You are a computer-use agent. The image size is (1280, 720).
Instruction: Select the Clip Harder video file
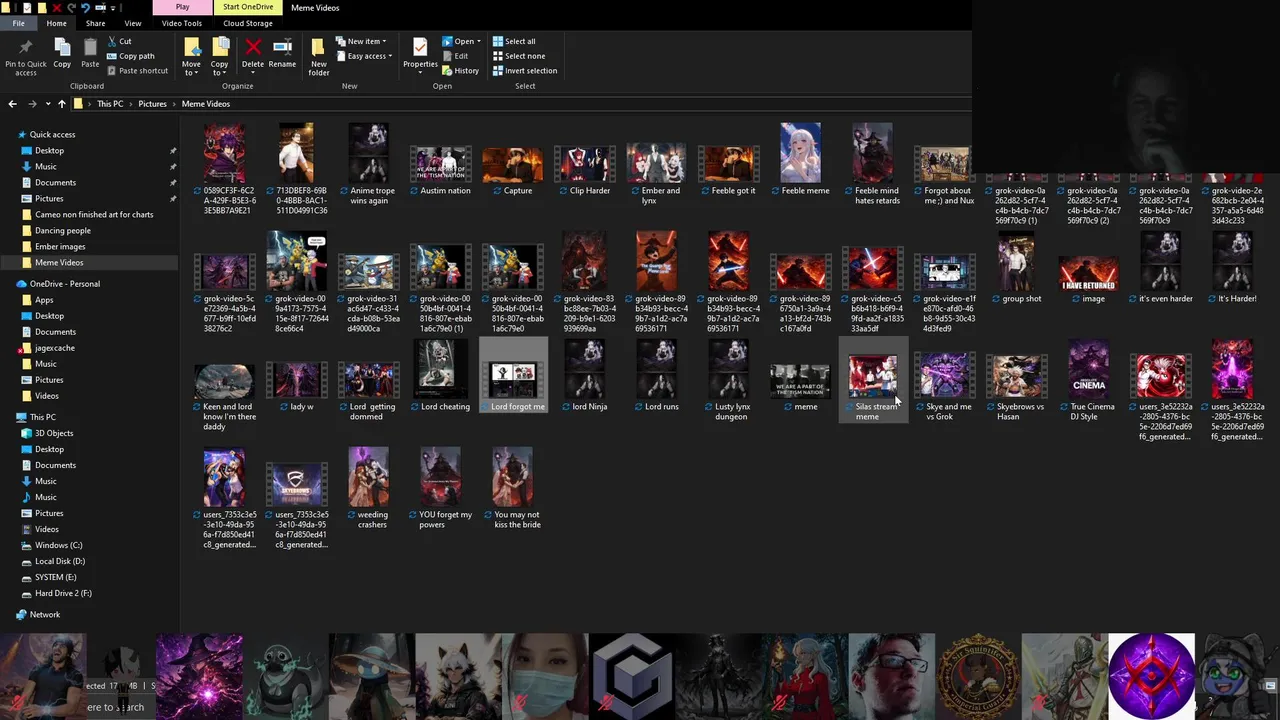pos(585,170)
